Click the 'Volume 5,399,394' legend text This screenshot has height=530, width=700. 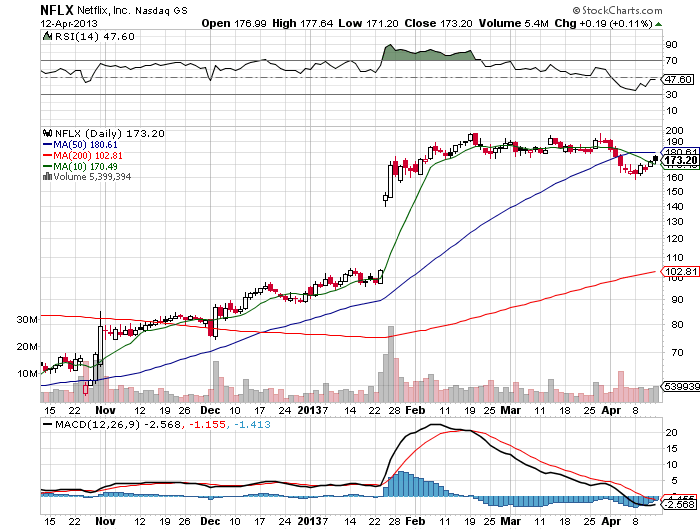point(92,177)
